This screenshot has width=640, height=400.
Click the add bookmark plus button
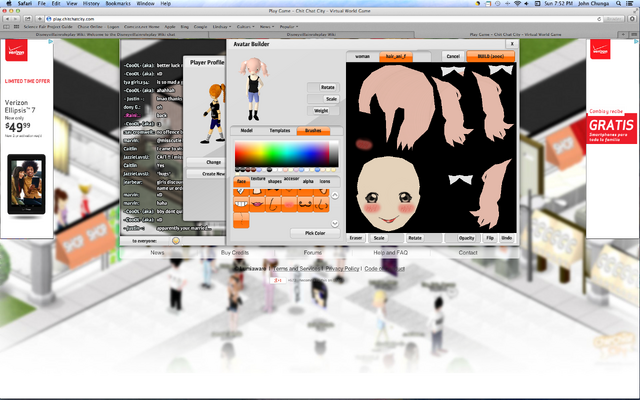39,19
